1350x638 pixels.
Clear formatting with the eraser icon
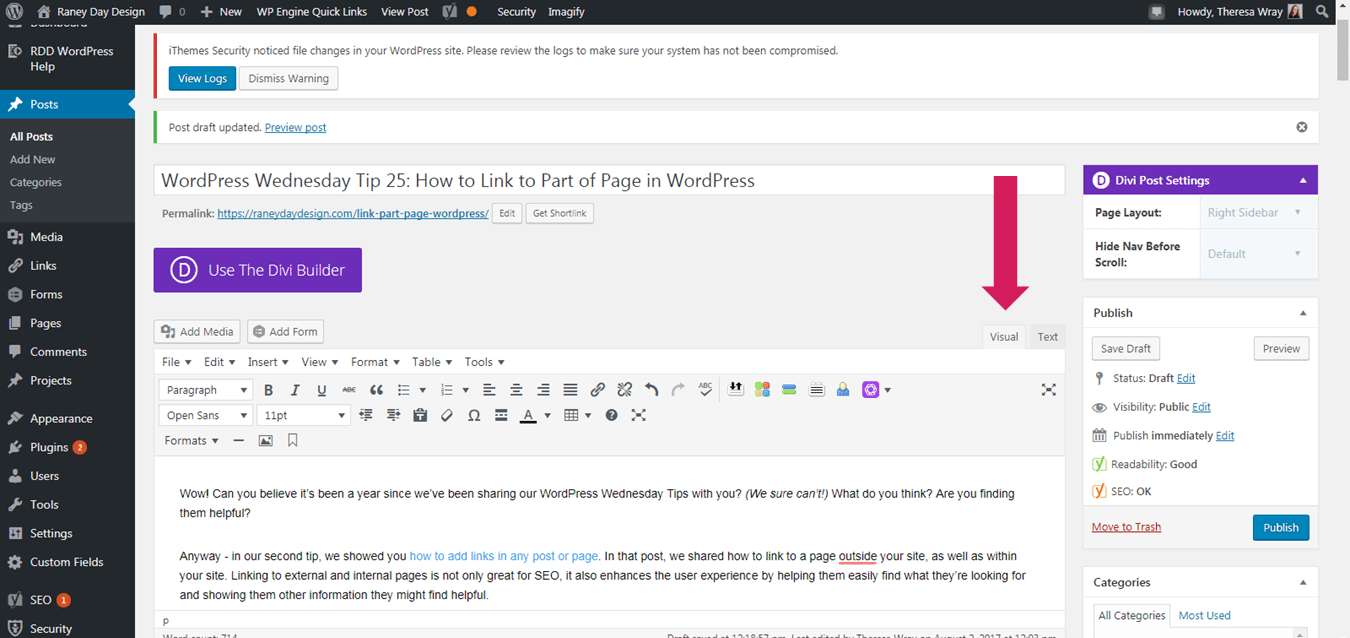(x=447, y=415)
